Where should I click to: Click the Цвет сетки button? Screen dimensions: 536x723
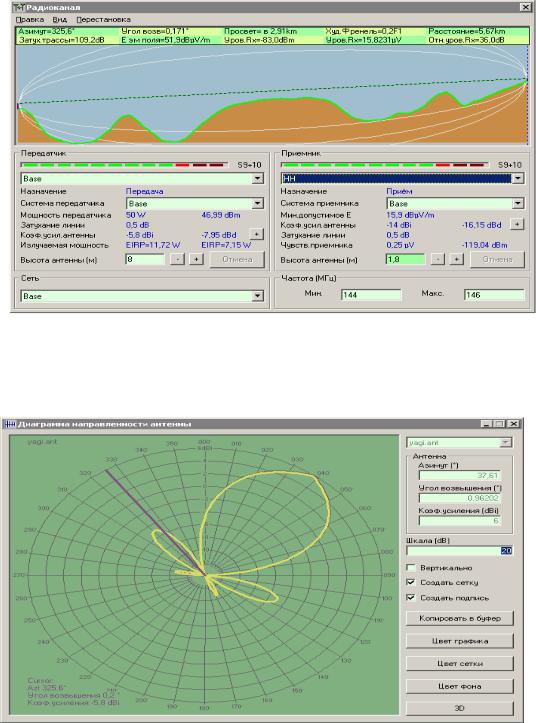(459, 664)
